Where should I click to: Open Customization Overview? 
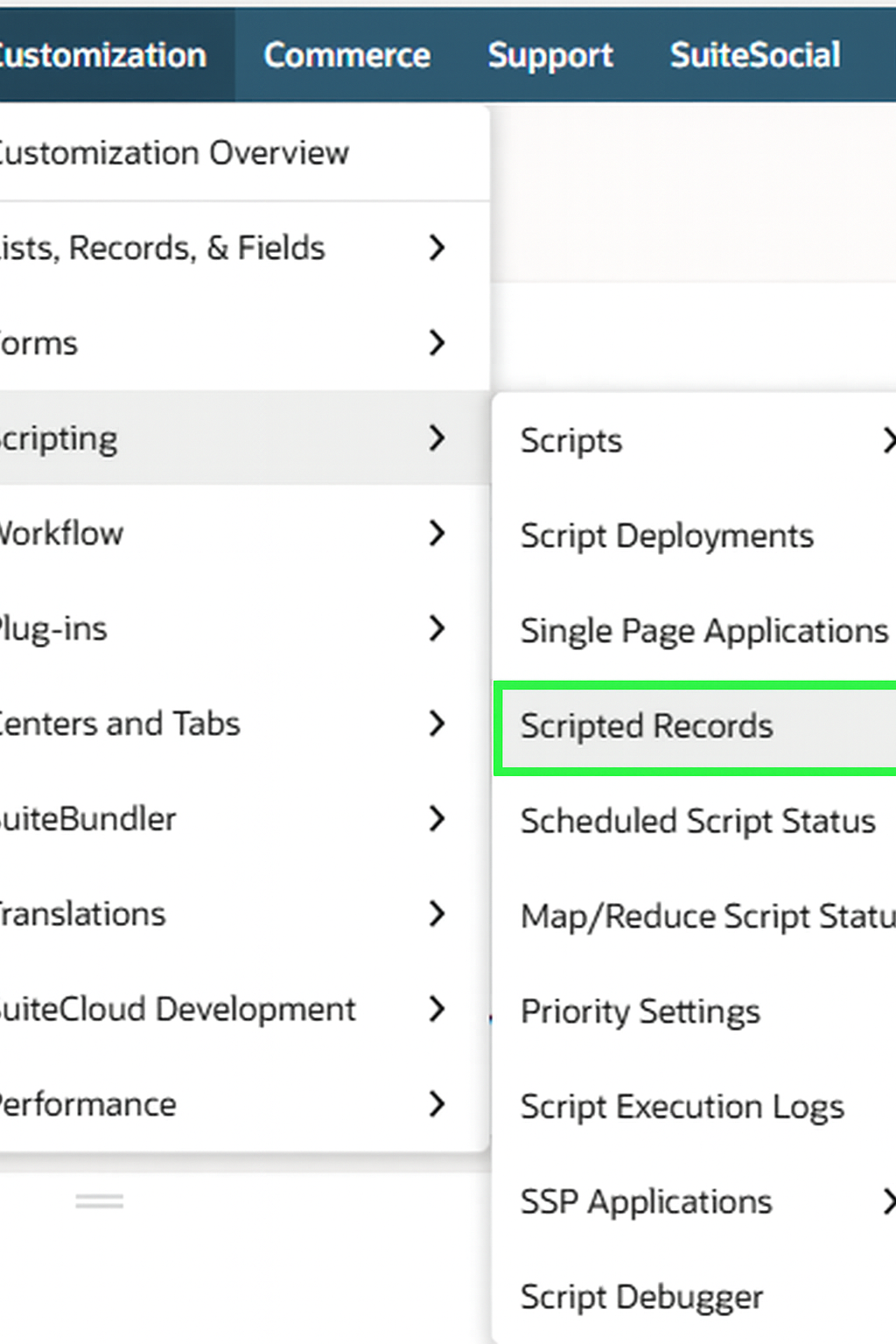(x=174, y=152)
